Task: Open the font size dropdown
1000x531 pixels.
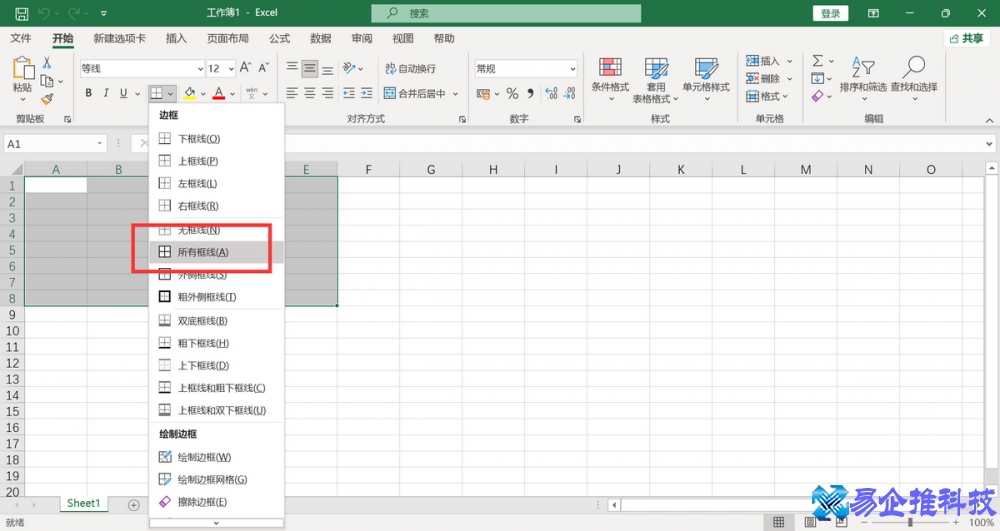Action: point(231,69)
